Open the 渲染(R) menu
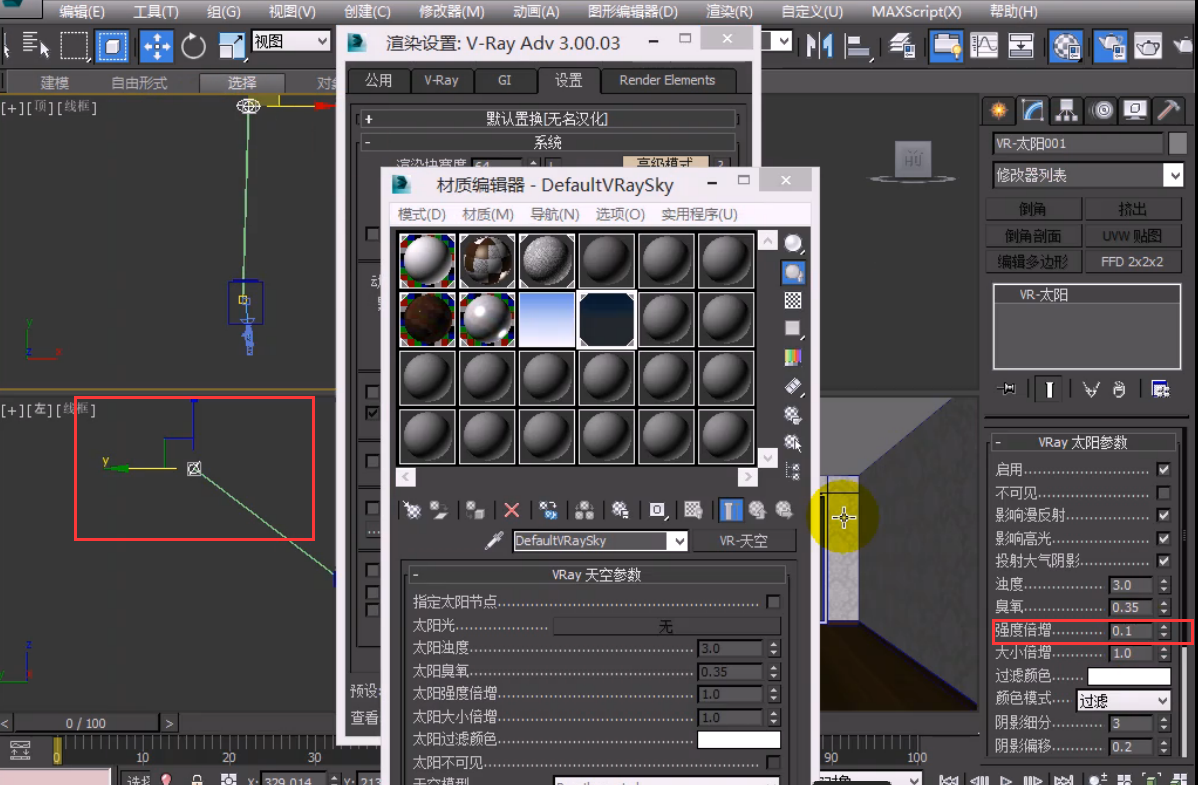1198x785 pixels. [x=729, y=12]
